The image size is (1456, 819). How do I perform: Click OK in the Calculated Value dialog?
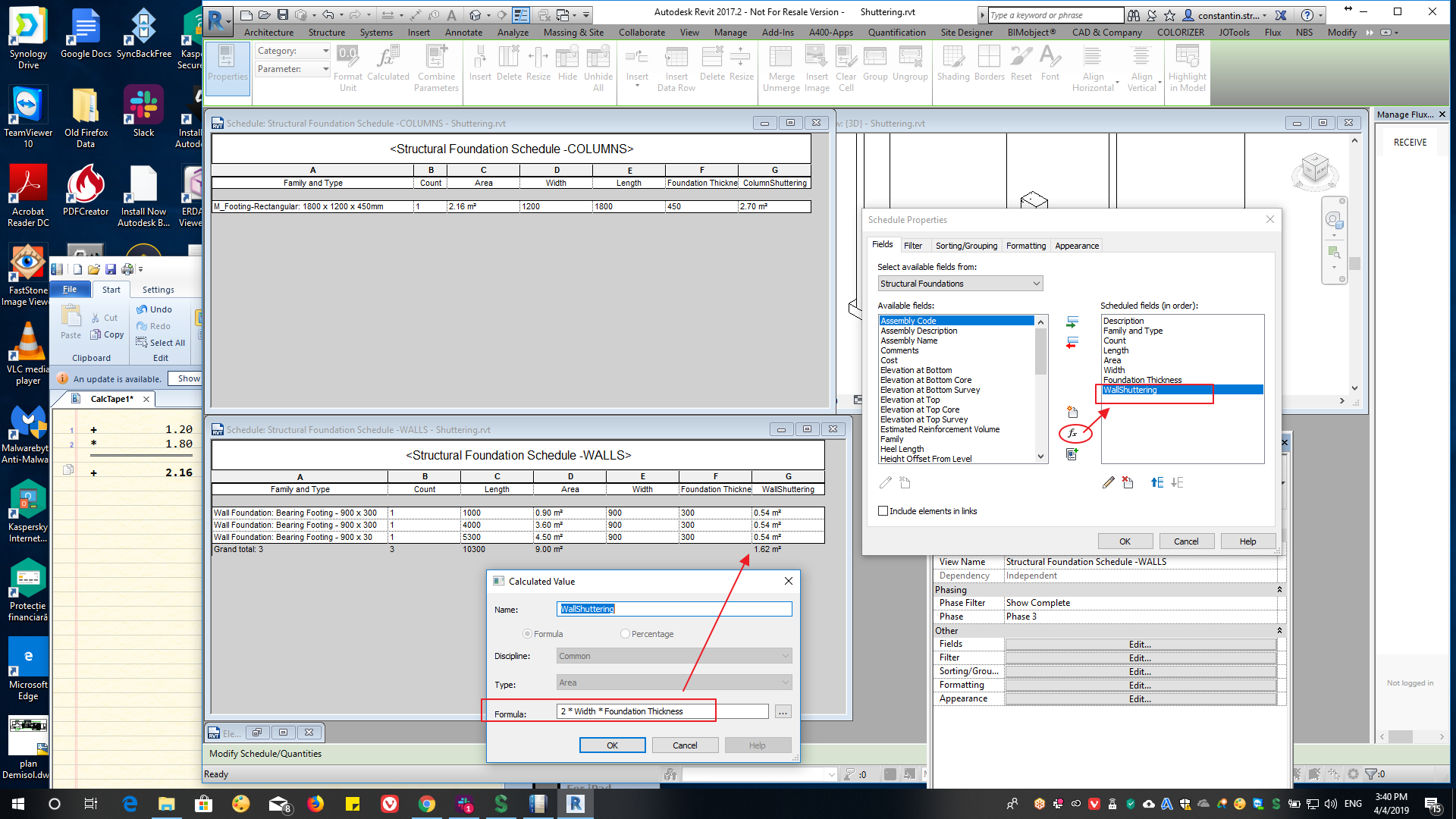click(x=612, y=745)
